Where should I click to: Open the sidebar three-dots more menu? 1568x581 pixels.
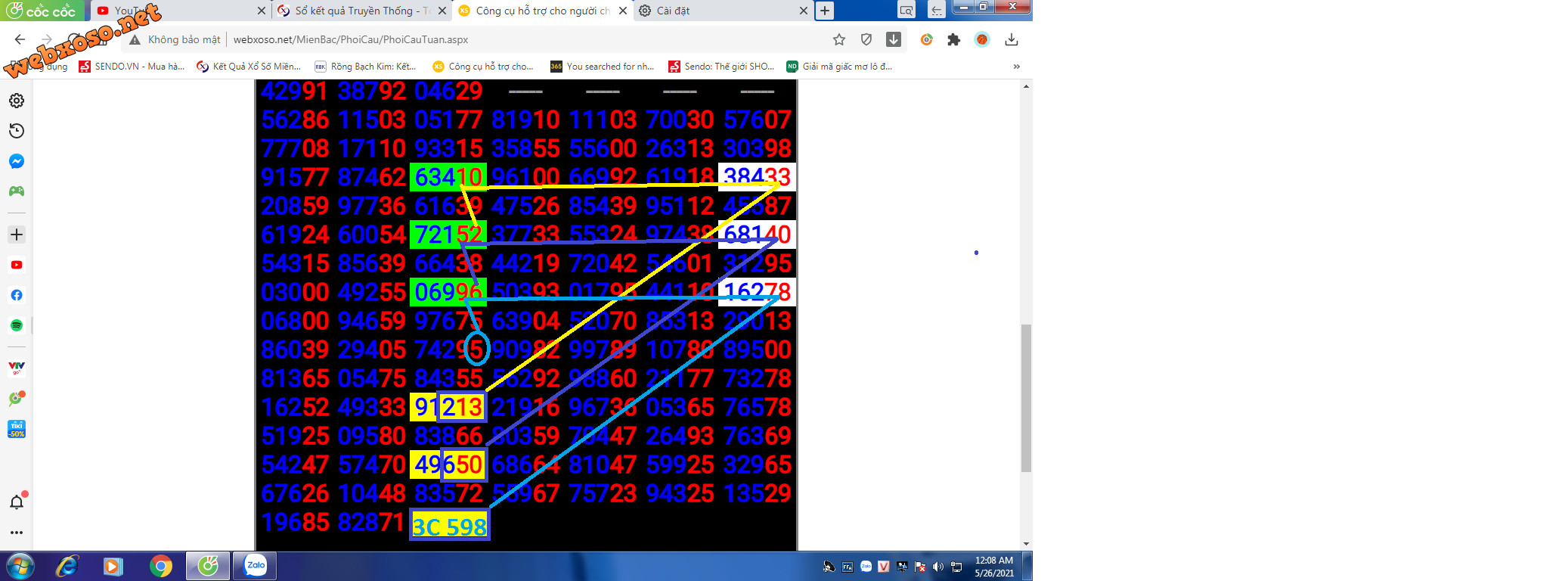coord(17,533)
